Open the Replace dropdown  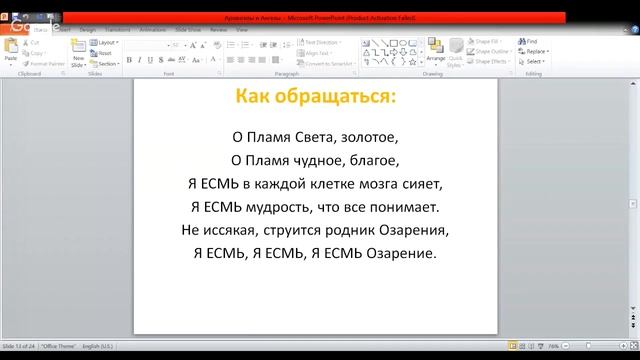click(533, 51)
